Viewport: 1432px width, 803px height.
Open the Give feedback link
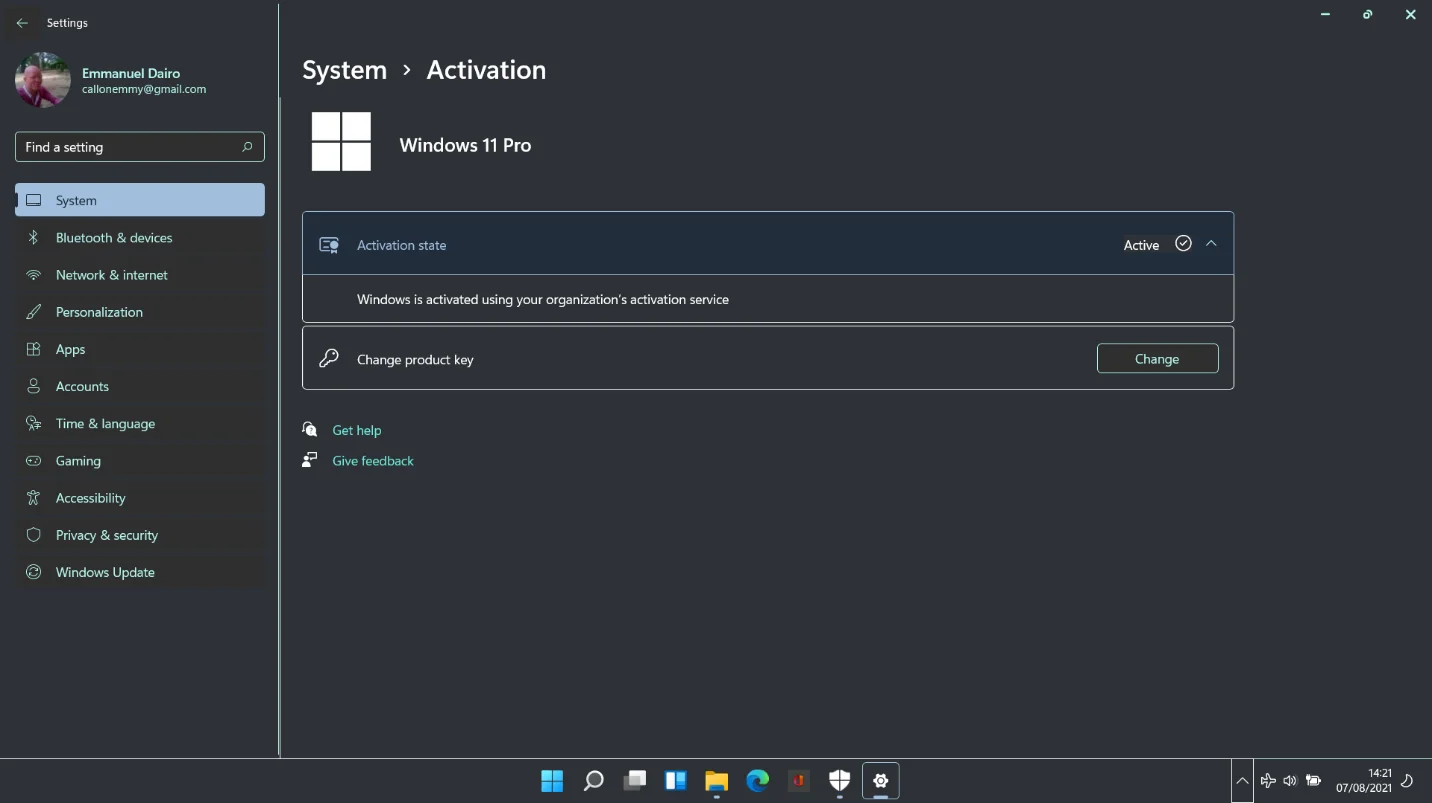point(373,461)
